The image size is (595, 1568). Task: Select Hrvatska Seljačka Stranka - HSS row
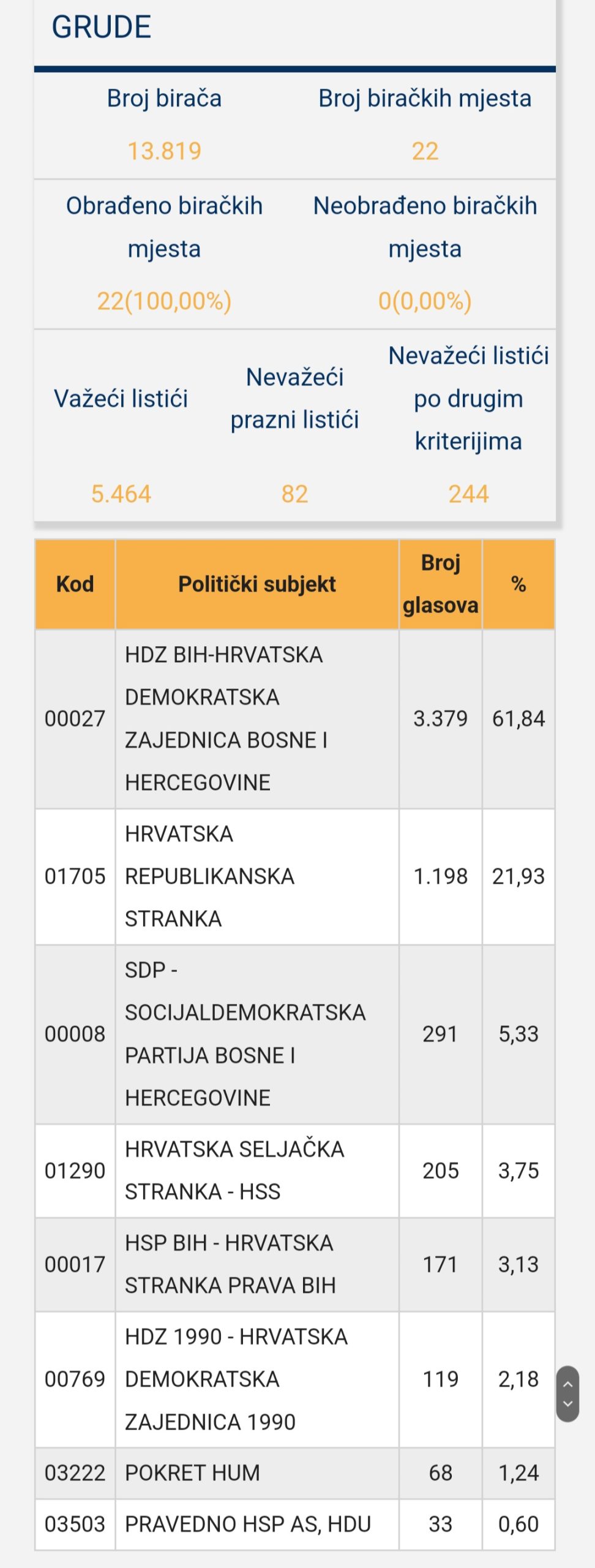pyautogui.click(x=295, y=1170)
